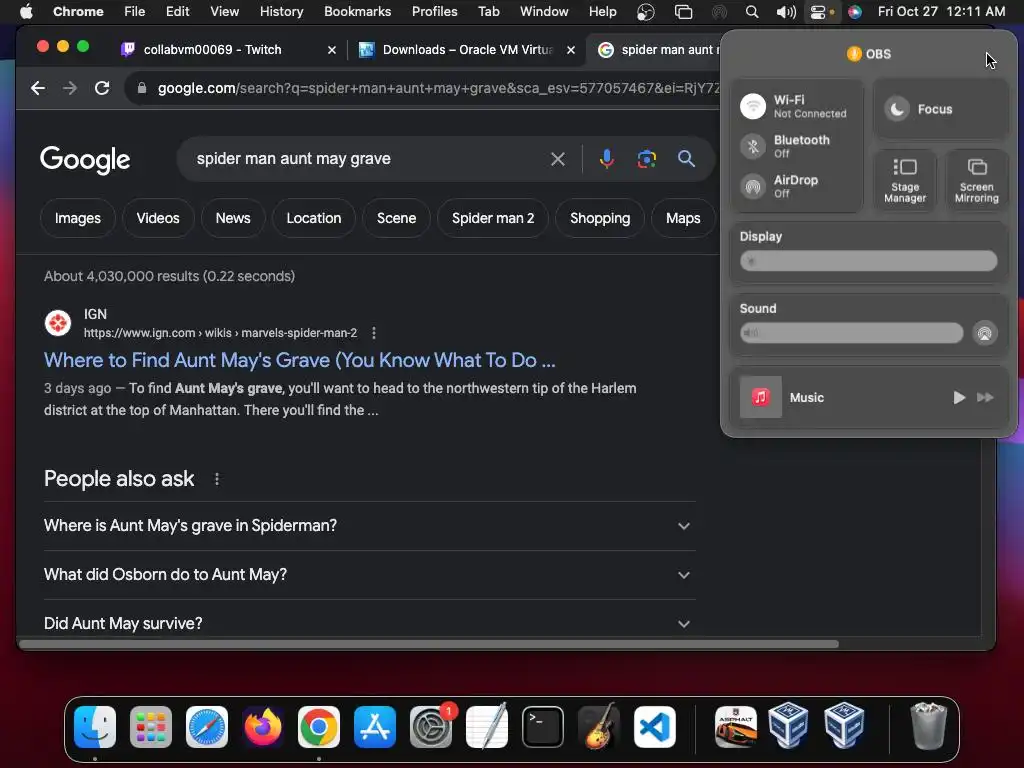Open TextEdit from the Dock
This screenshot has height=768, width=1024.
[487, 727]
